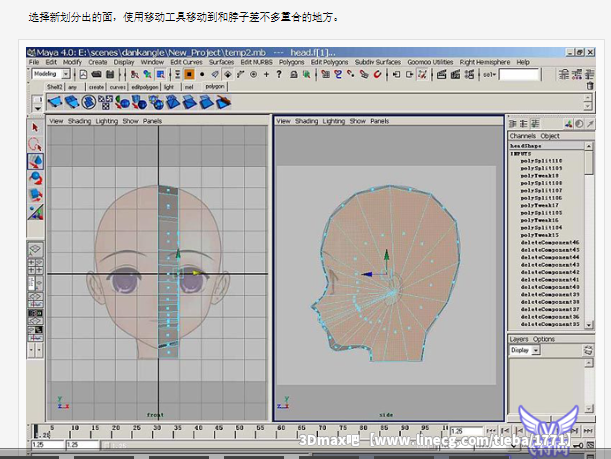
Task: Open the Edit Polygons menu
Action: coord(330,62)
